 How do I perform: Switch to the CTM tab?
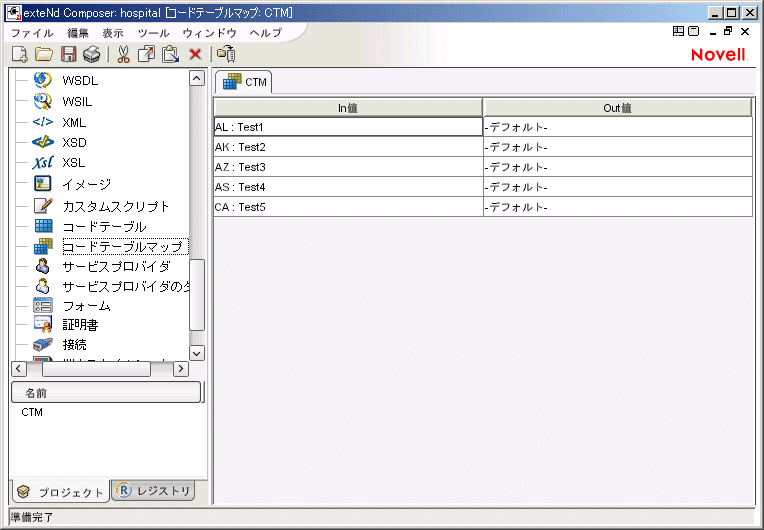(x=244, y=82)
